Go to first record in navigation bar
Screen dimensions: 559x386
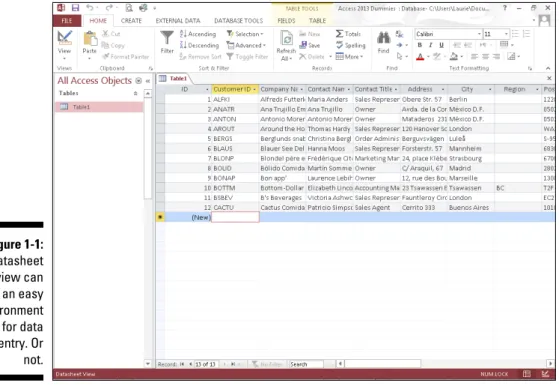182,364
